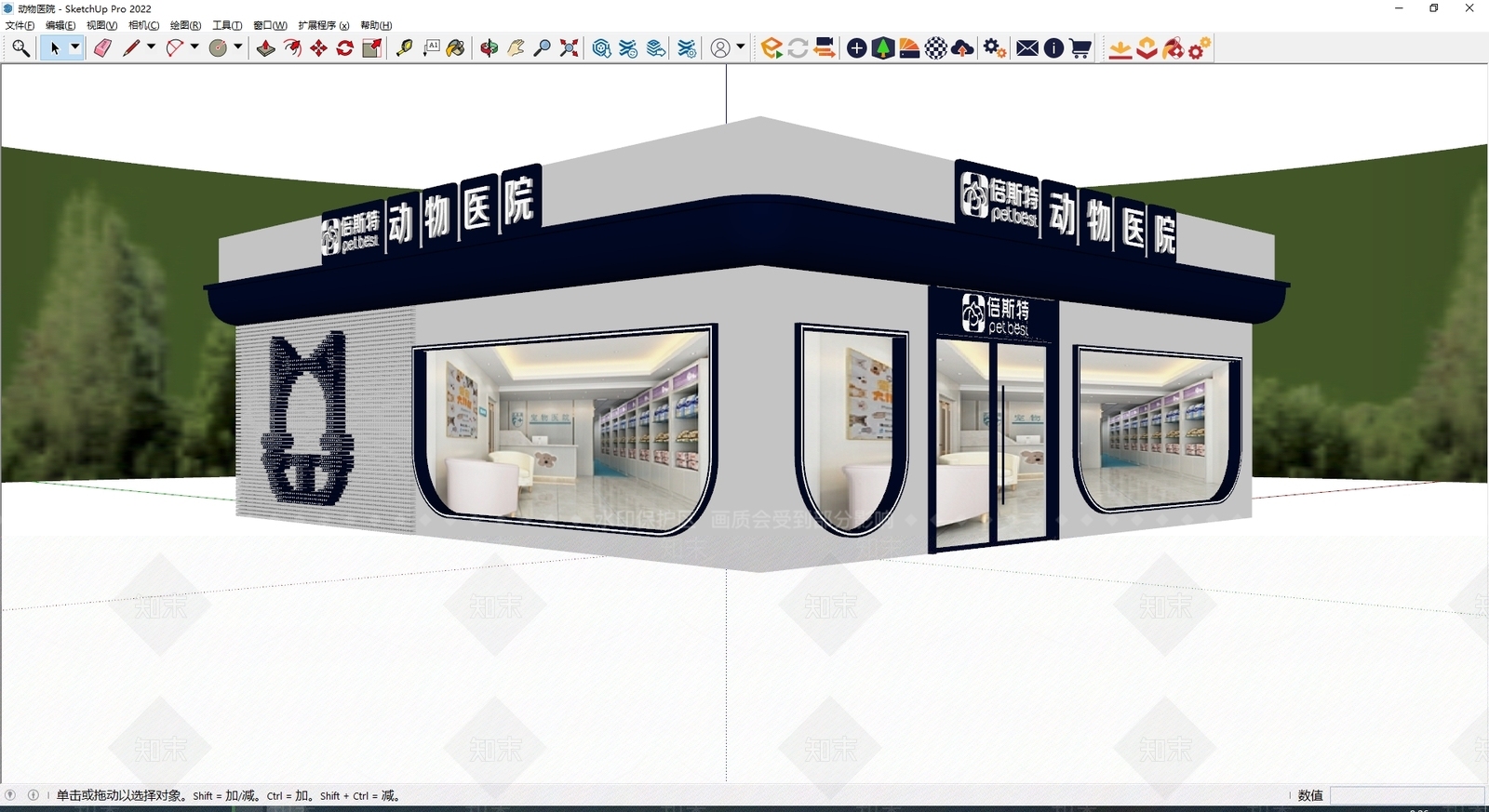Open the 帮助(H) menu
Viewport: 1489px width, 812px height.
(376, 25)
